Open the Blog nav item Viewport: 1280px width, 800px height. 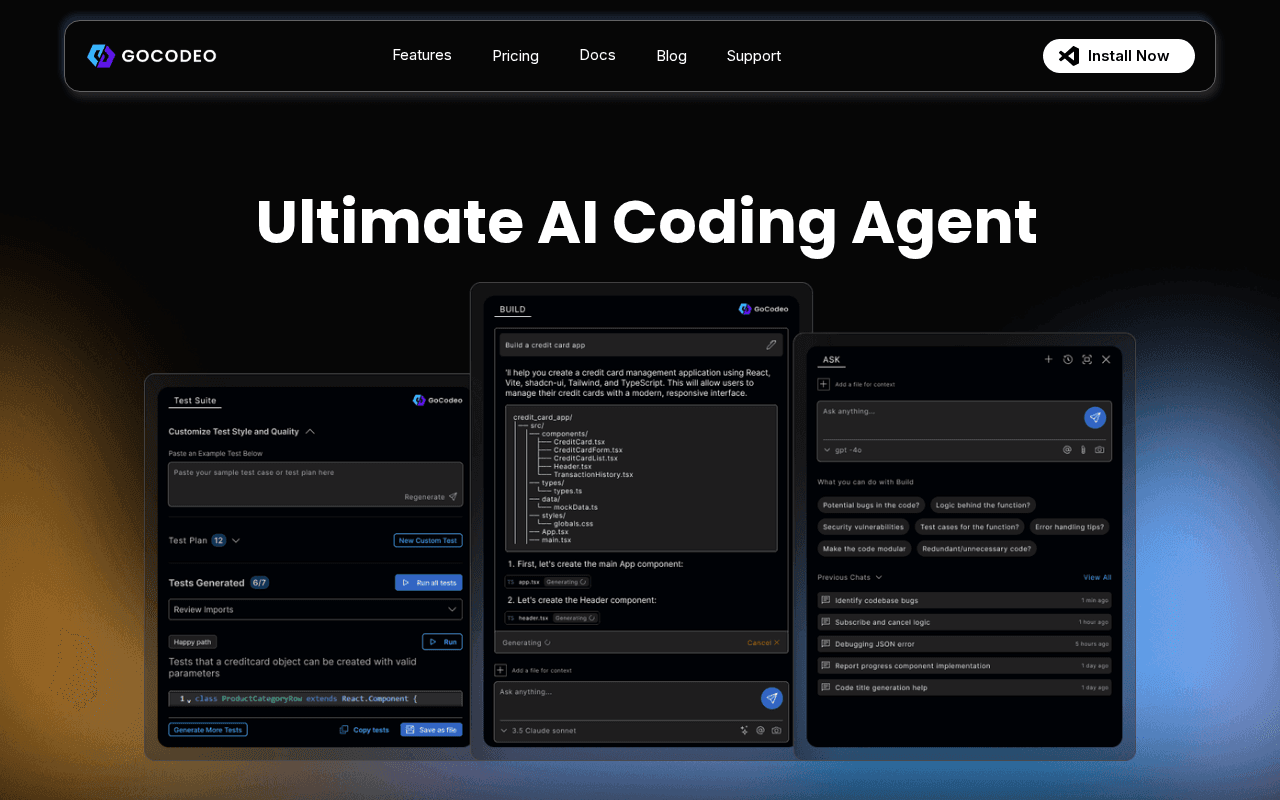tap(671, 56)
